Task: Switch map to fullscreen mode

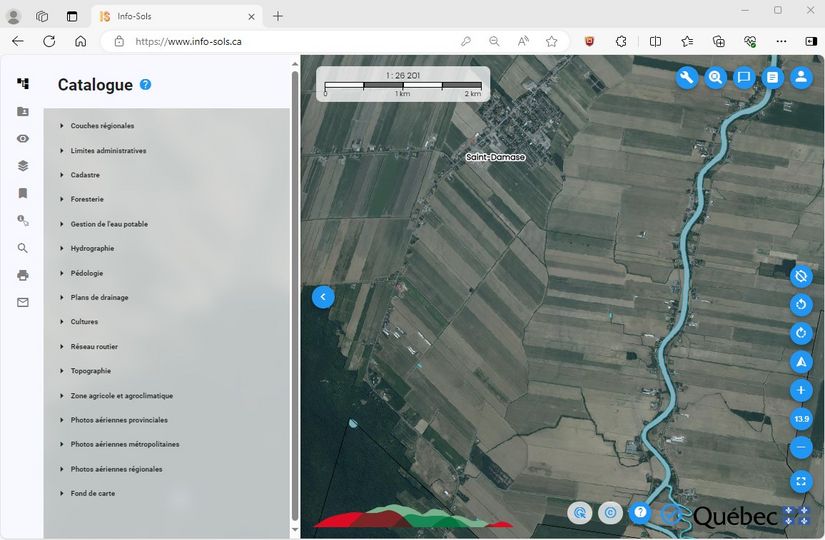Action: 801,482
